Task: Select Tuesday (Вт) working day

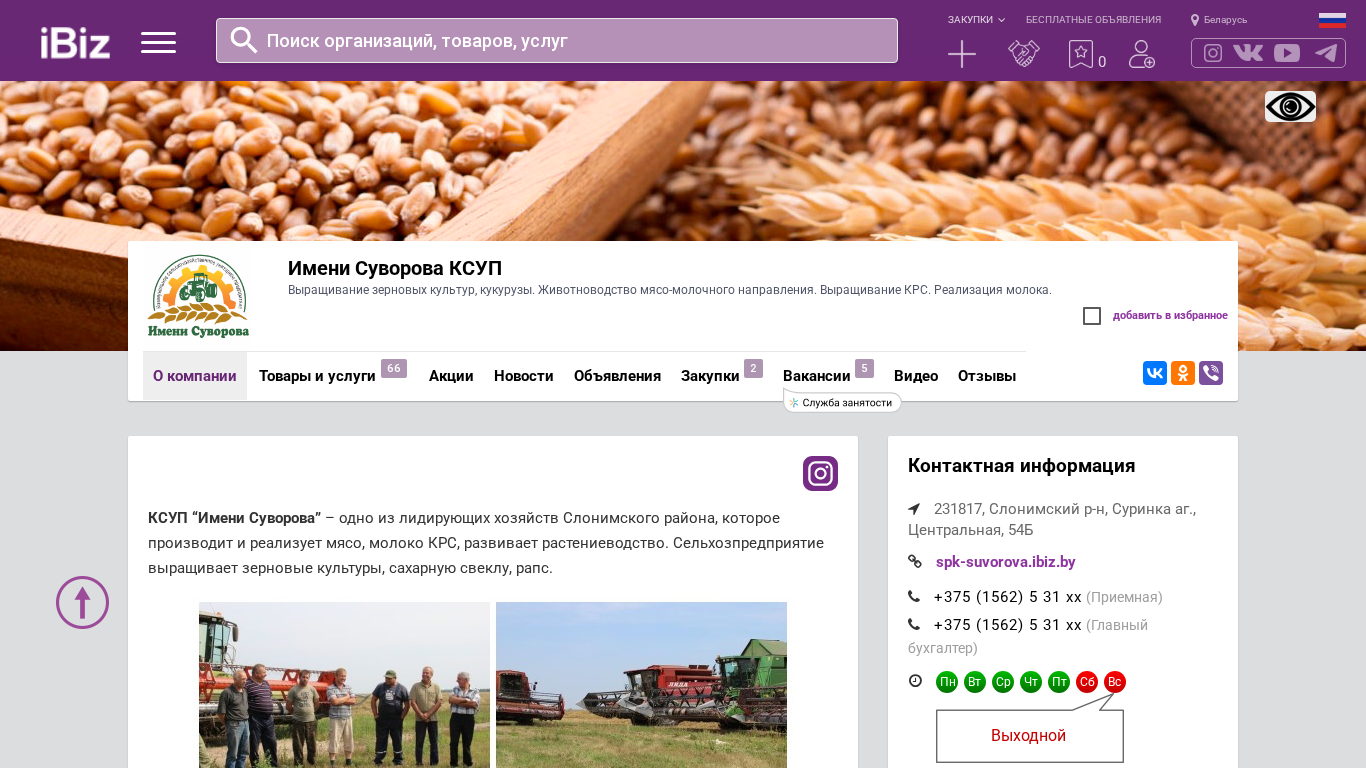Action: coord(975,682)
